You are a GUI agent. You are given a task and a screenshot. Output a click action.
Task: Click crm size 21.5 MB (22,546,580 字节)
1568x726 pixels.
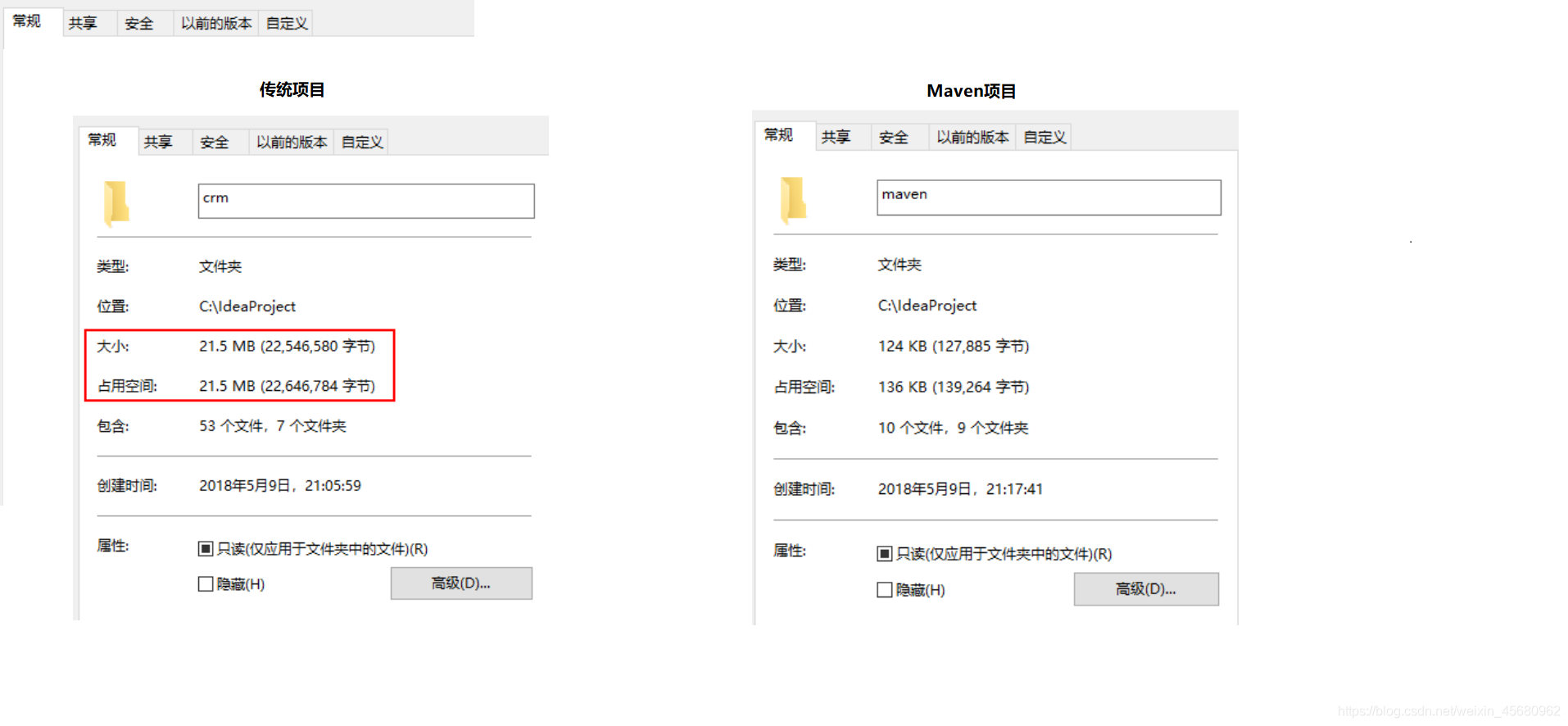point(287,346)
